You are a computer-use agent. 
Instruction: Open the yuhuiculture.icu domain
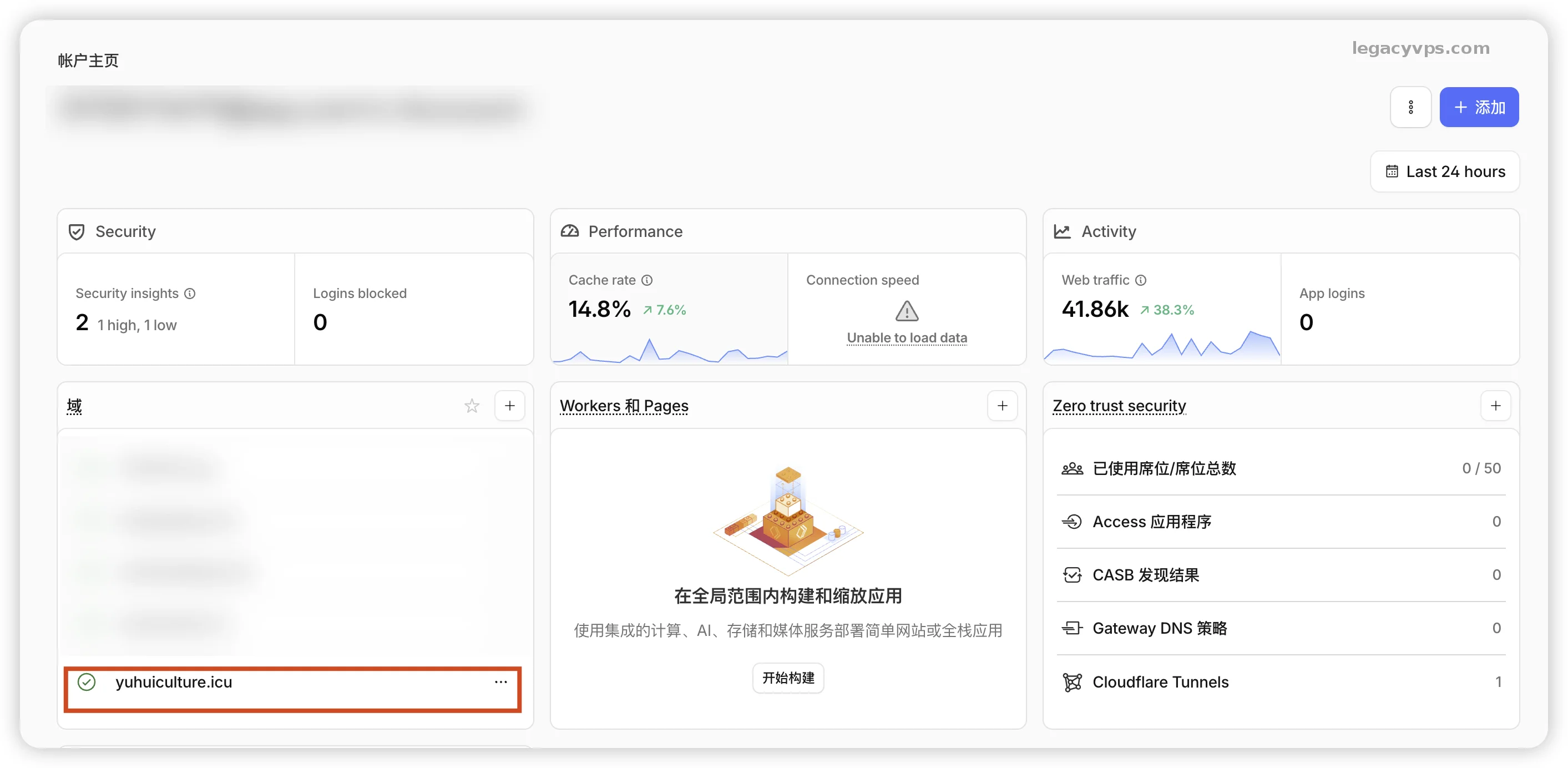(x=174, y=681)
